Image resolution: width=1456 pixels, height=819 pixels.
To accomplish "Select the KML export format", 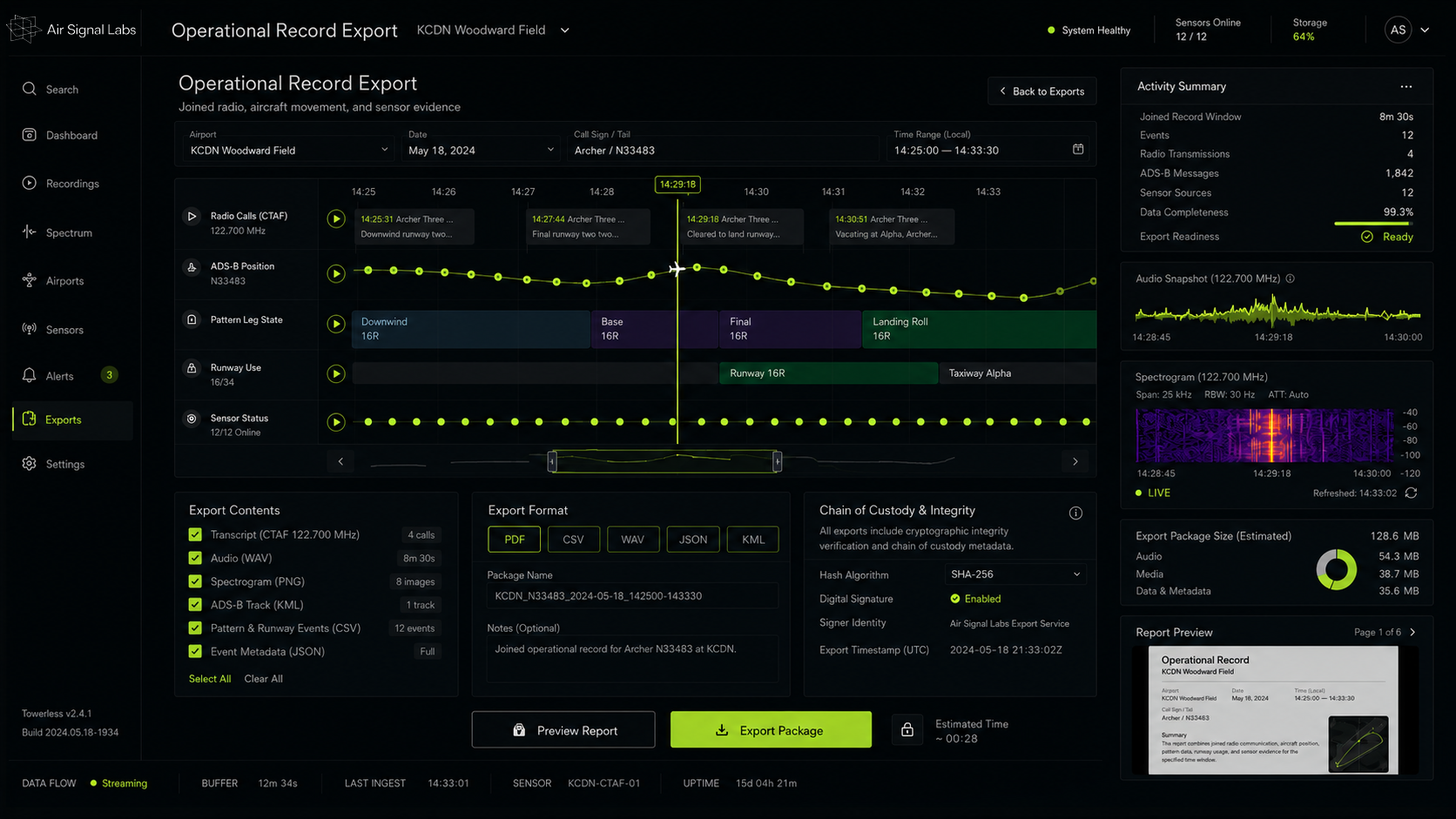I will pos(753,540).
